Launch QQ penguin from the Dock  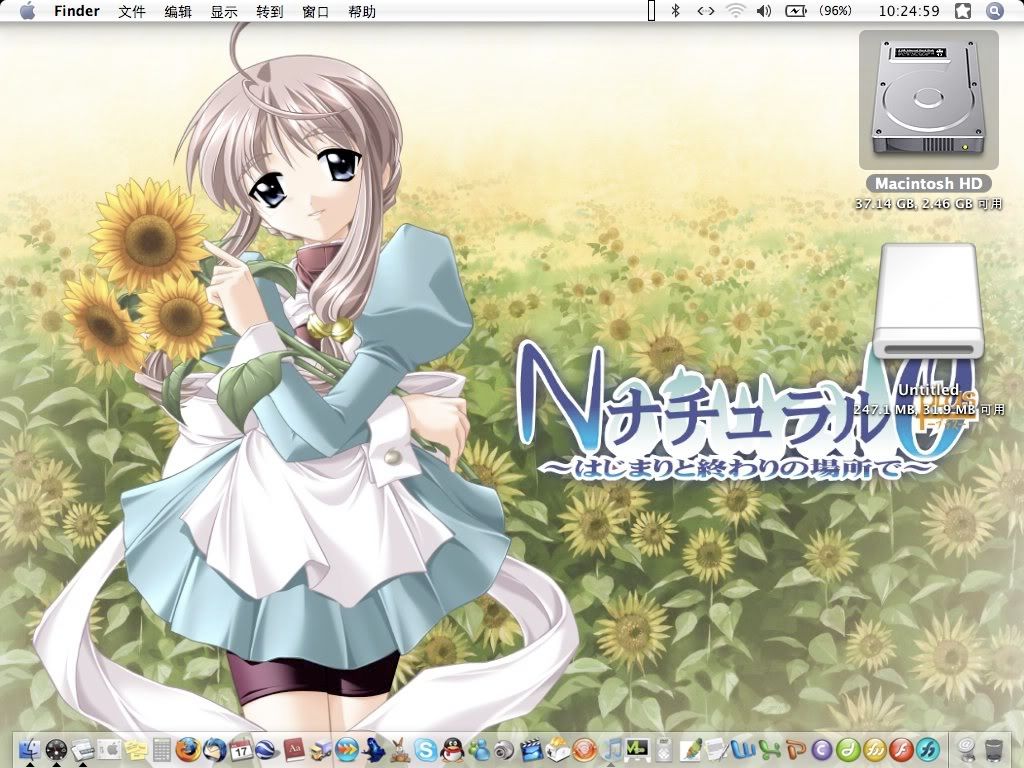click(x=452, y=750)
